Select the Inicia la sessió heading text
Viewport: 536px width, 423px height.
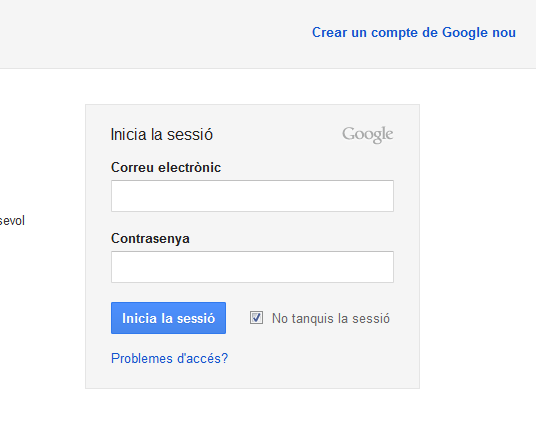pyautogui.click(x=162, y=134)
